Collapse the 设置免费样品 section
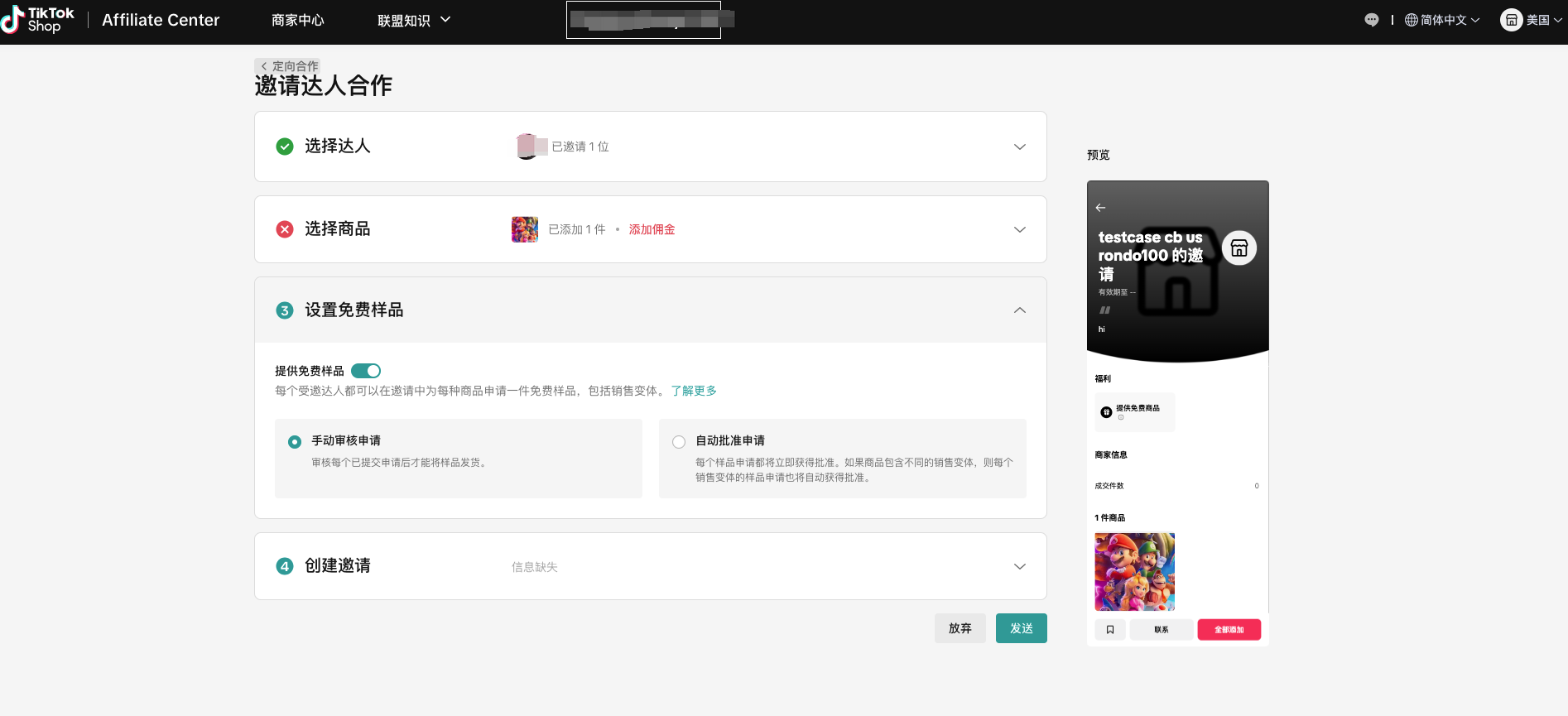Screen dimensions: 1568x716 point(1019,310)
